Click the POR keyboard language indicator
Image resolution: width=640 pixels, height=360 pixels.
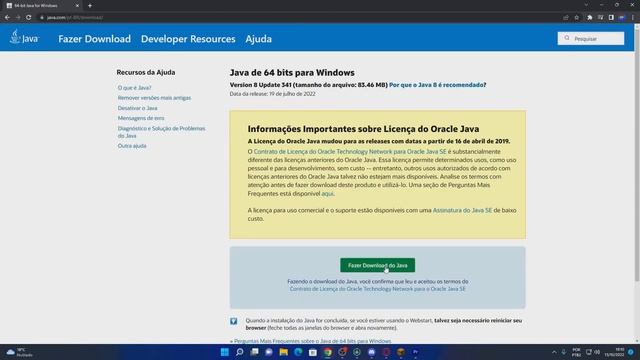point(576,352)
